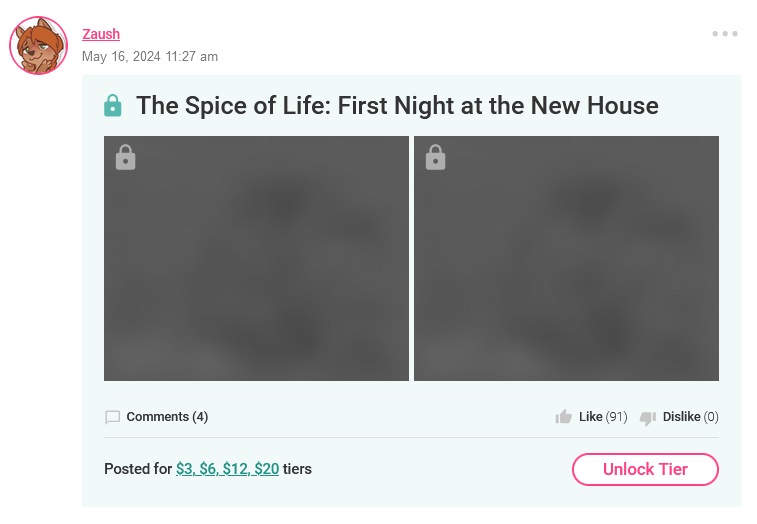The height and width of the screenshot is (524, 757).
Task: Open the three-dot post options menu
Action: [x=725, y=34]
